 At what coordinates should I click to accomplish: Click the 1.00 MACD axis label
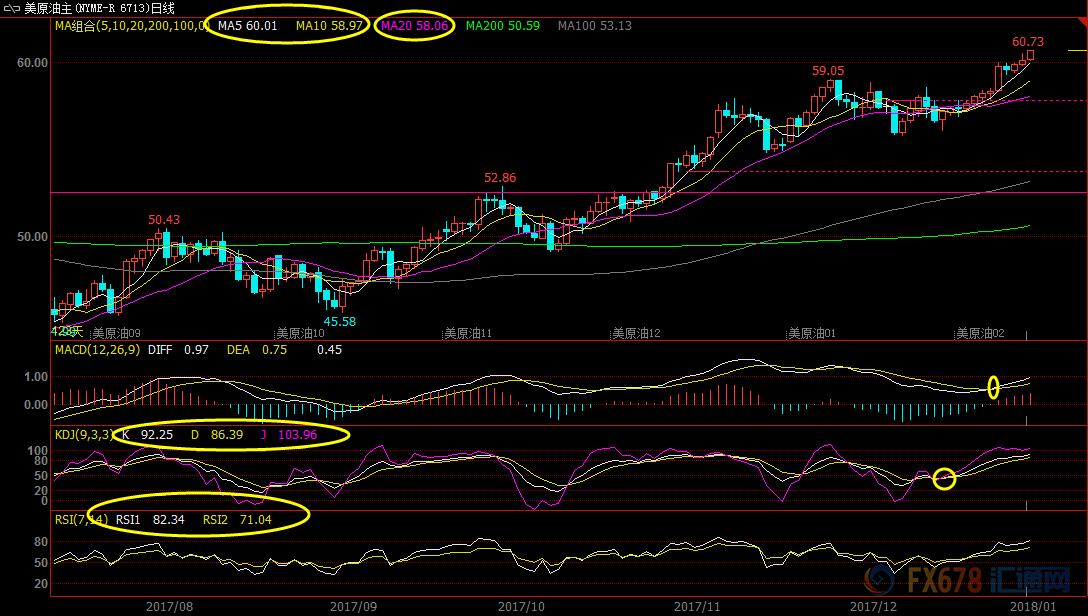pyautogui.click(x=36, y=377)
